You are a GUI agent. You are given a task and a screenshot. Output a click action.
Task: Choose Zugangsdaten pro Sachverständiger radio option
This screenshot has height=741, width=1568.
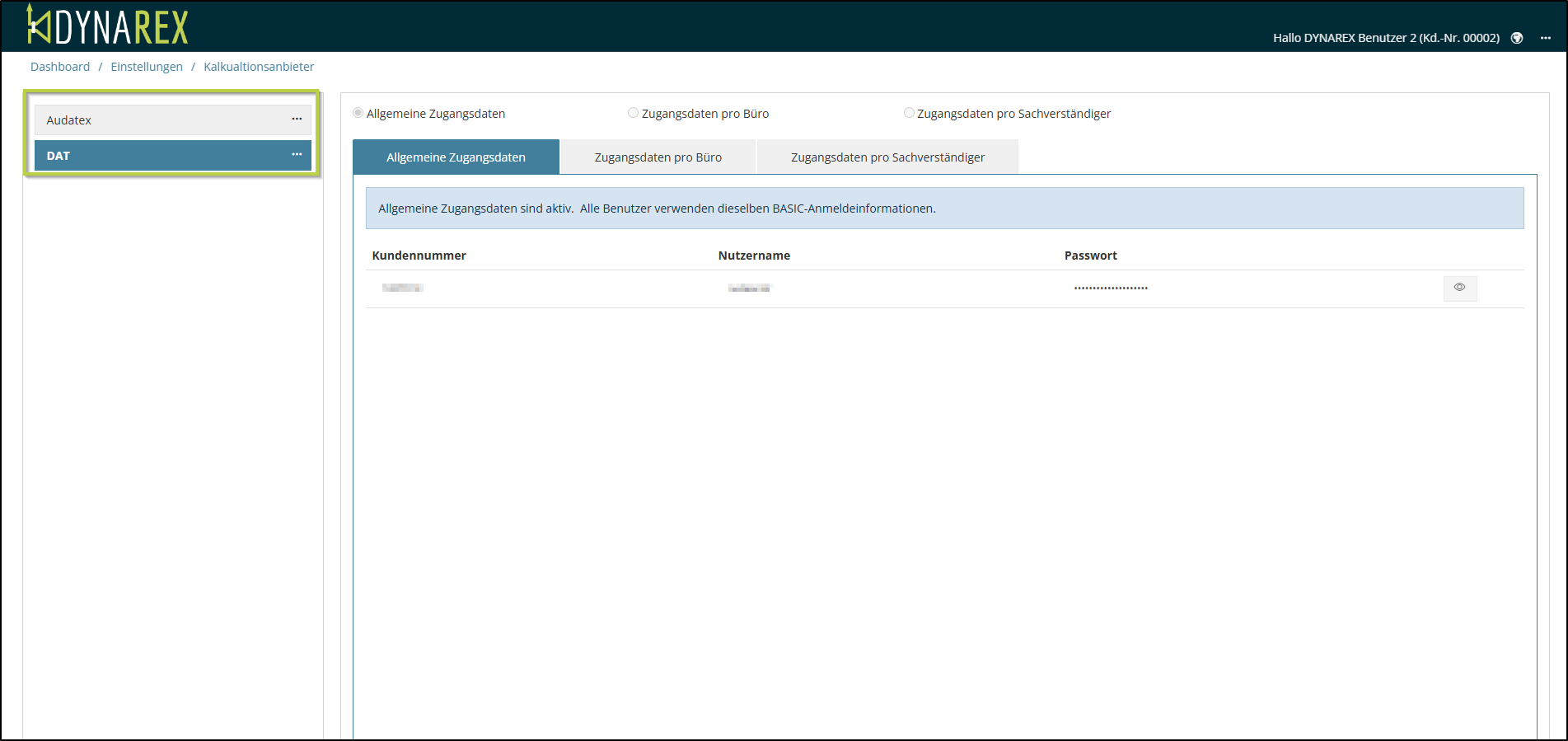click(x=909, y=113)
